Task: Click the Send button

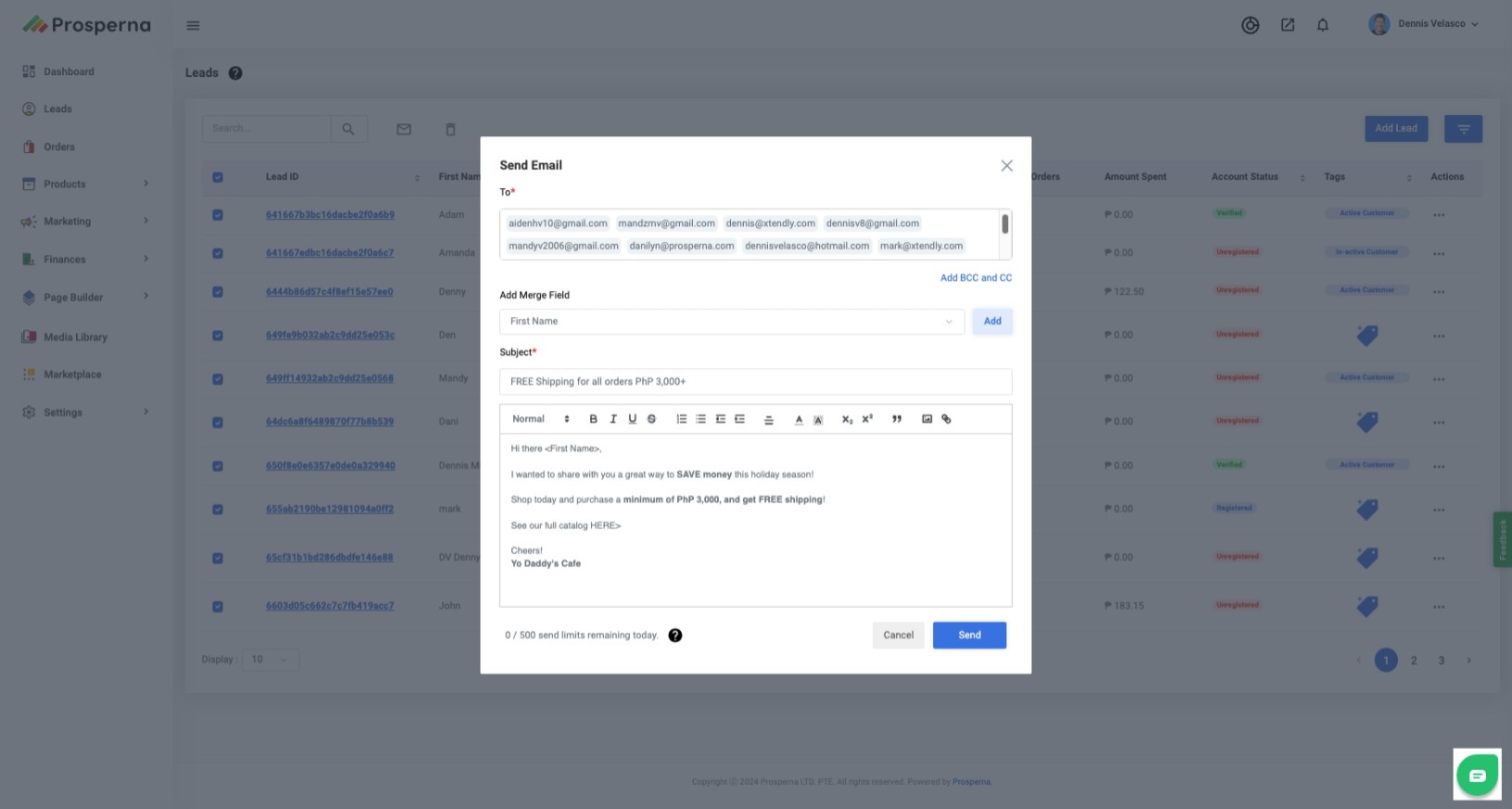Action: click(x=969, y=635)
